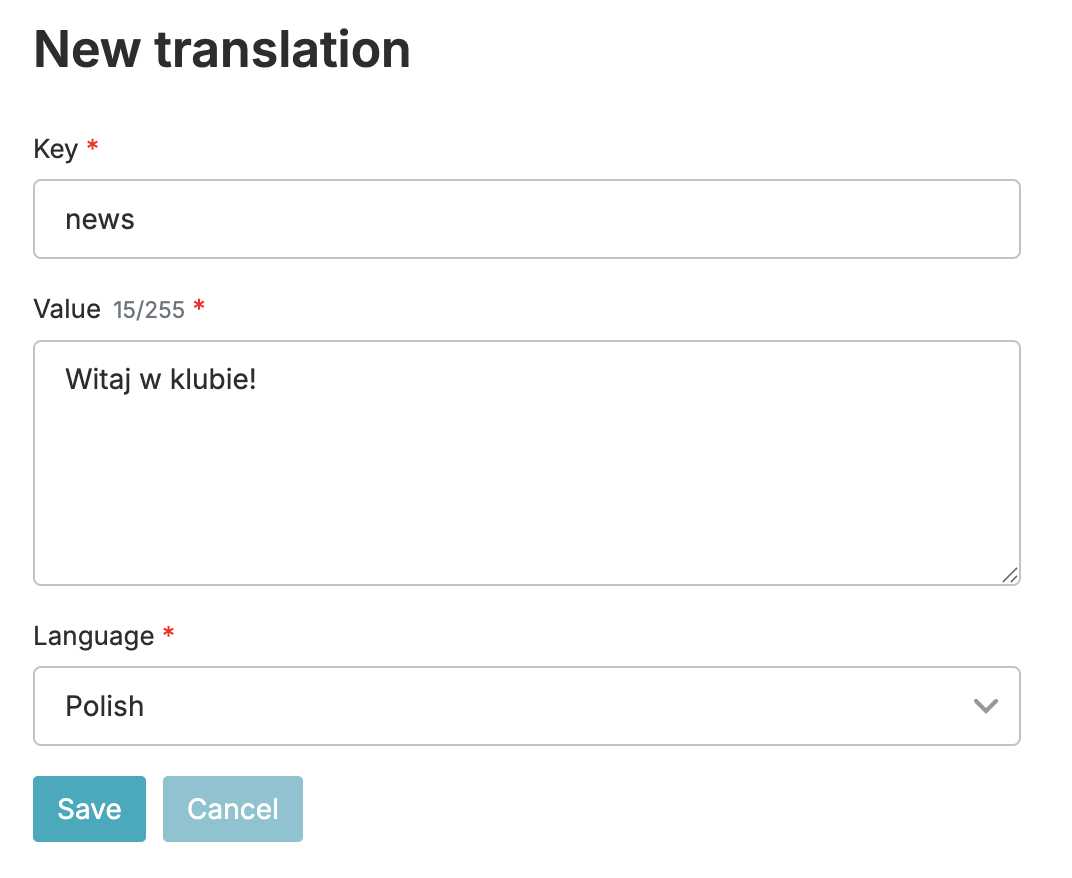Image resolution: width=1072 pixels, height=878 pixels.
Task: Select the Polish option text
Action: pos(105,706)
